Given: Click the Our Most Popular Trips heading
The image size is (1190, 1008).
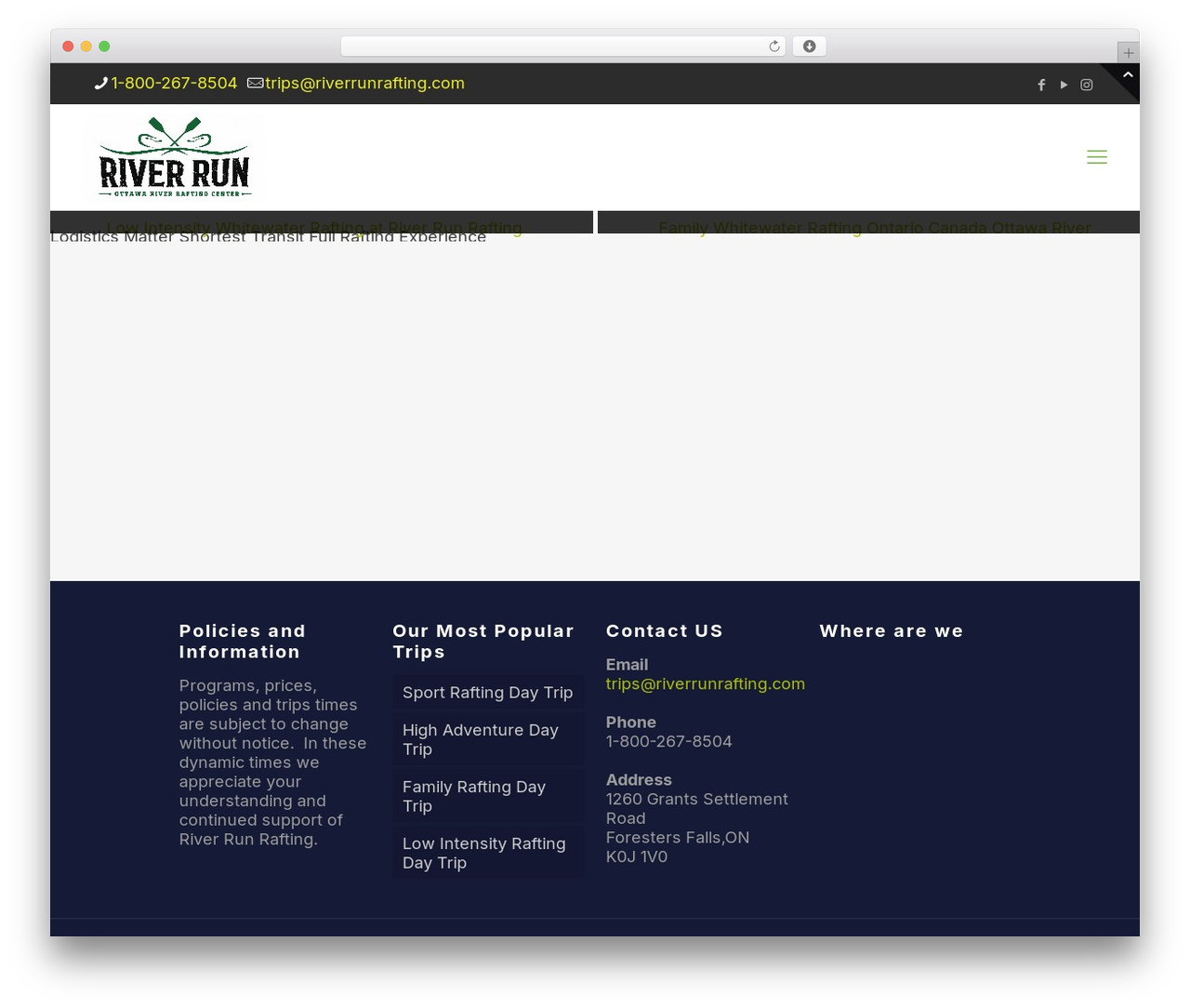Looking at the screenshot, I should tap(483, 642).
